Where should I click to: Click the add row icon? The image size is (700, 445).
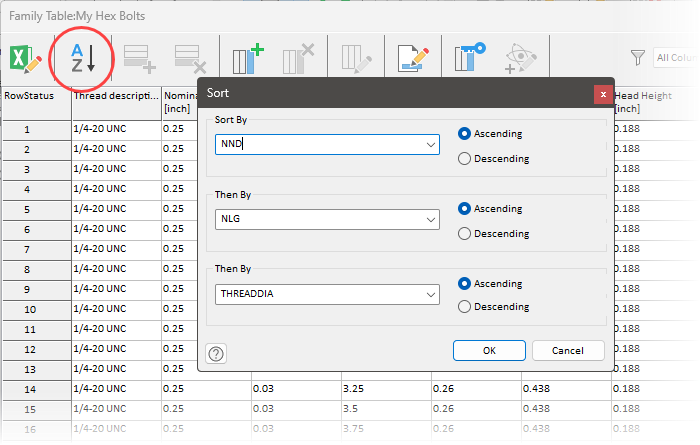[x=139, y=58]
